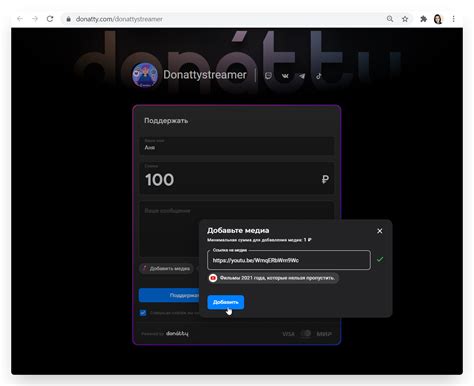Click the red YouTube icon in video chip
This screenshot has width=474, height=386.
click(213, 278)
